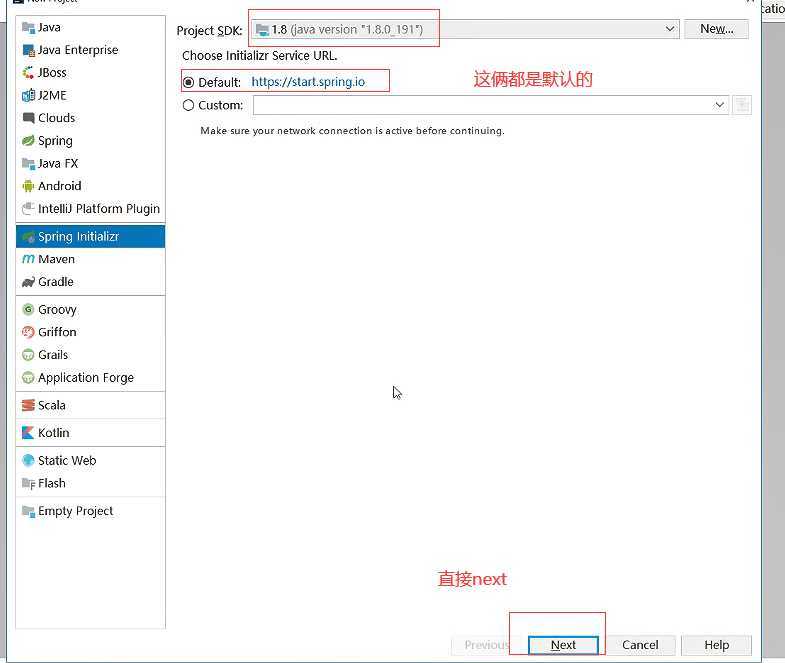Select the IntelliJ Platform Plugin entry text
Image resolution: width=785 pixels, height=663 pixels.
point(99,208)
